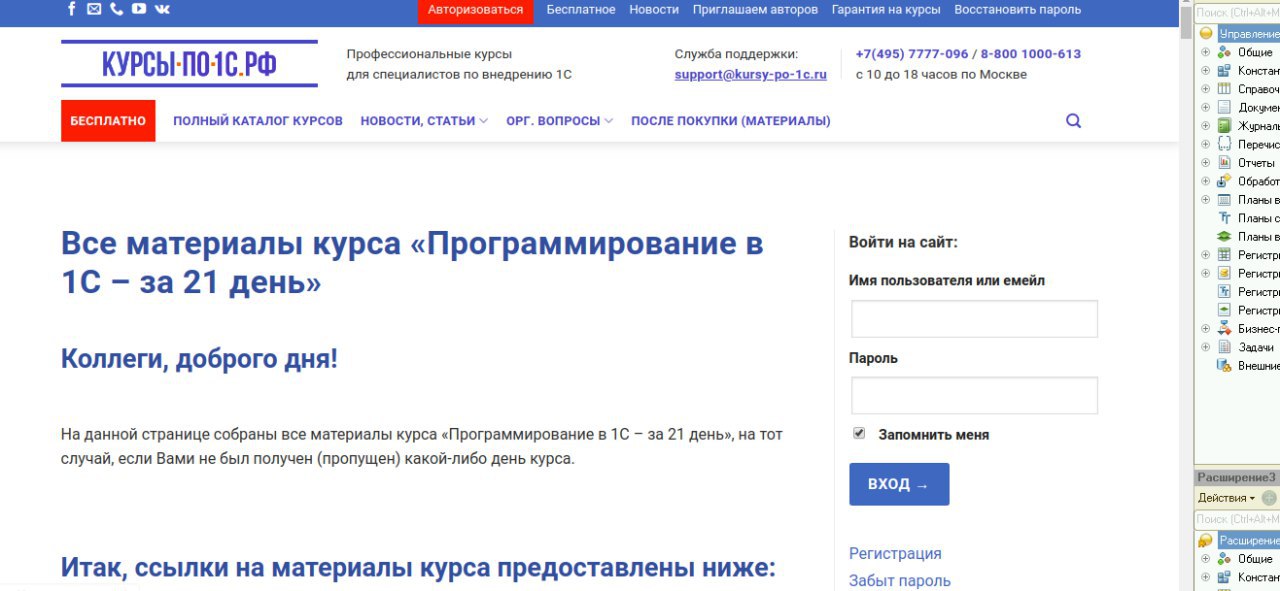Click the Отчеты chart icon in tree
1280x591 pixels.
click(x=1224, y=162)
